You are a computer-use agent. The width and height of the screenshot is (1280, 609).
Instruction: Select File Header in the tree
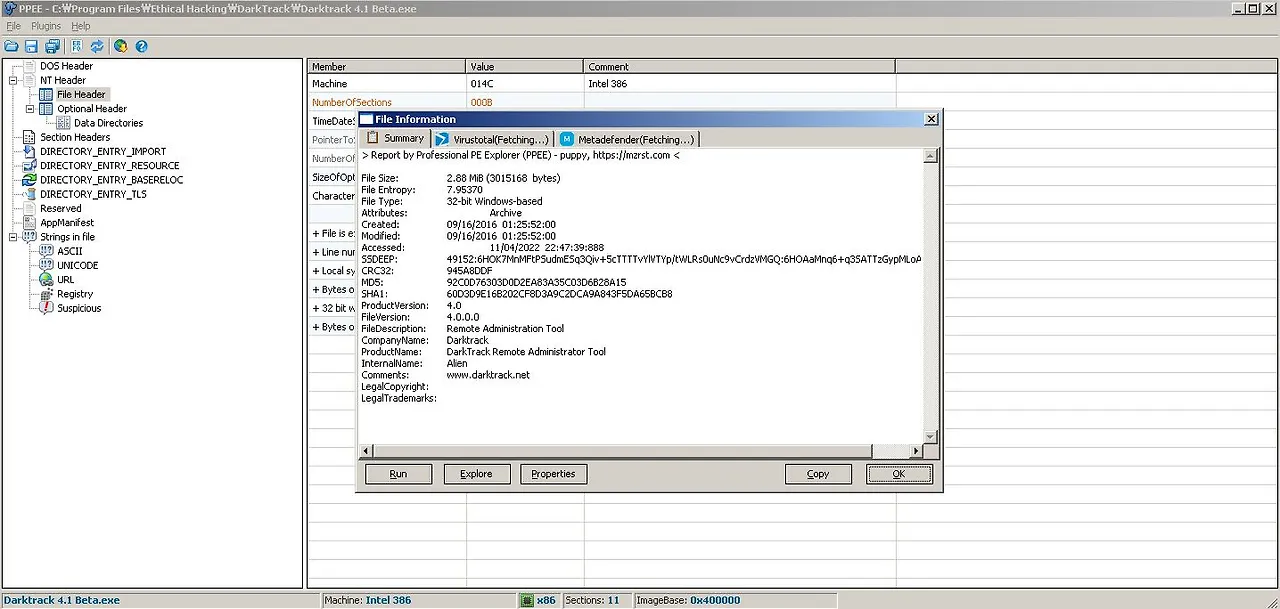click(81, 94)
